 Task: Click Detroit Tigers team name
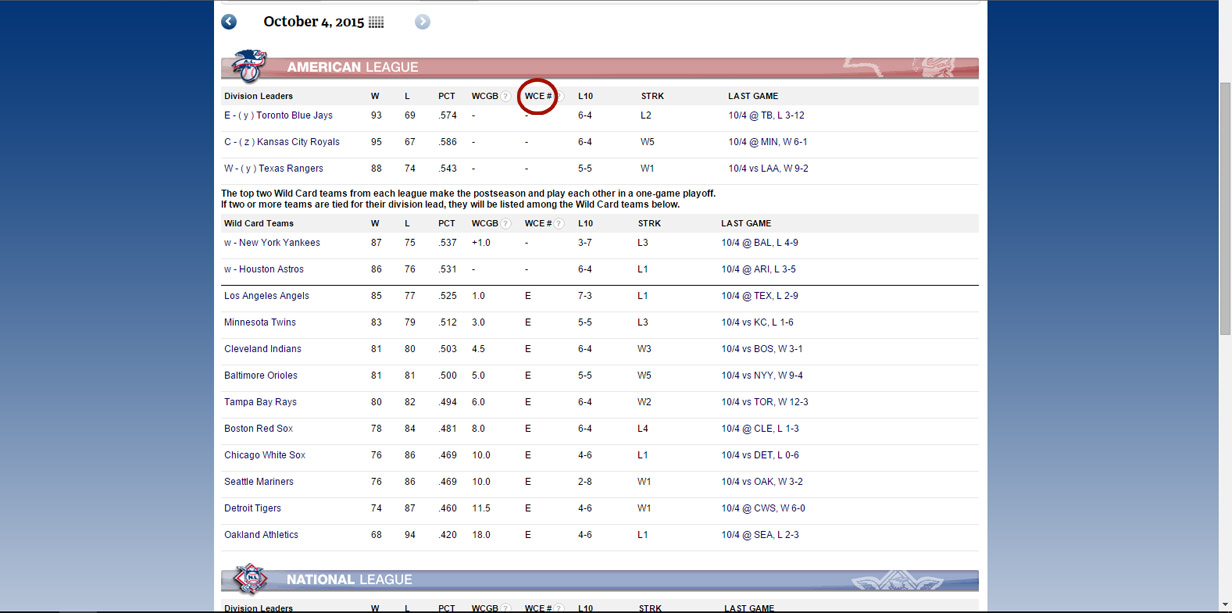click(253, 509)
